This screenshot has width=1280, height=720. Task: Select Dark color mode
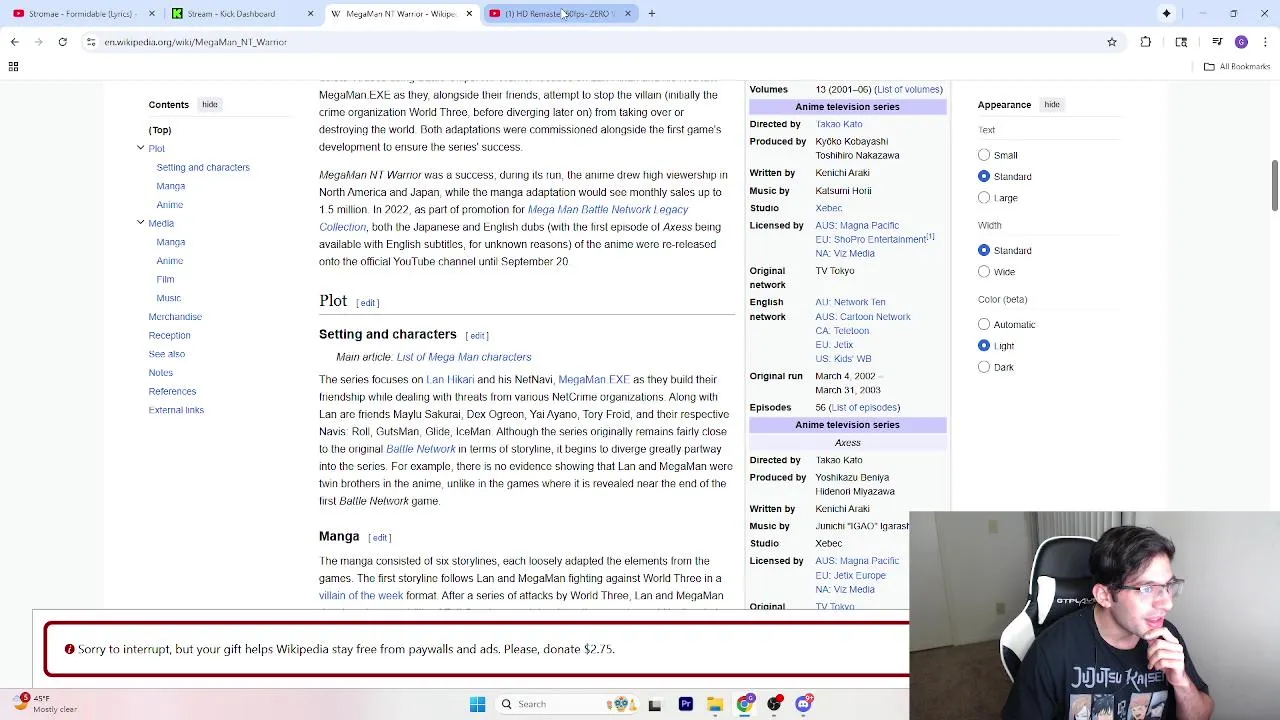click(984, 367)
